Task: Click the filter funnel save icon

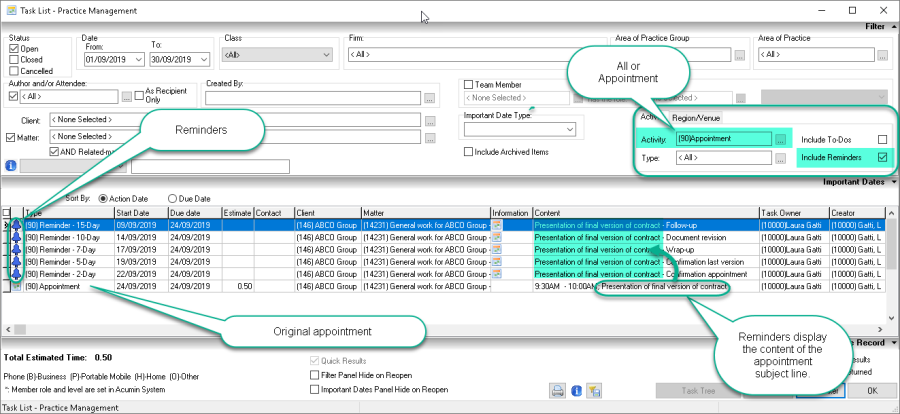Action: 595,391
